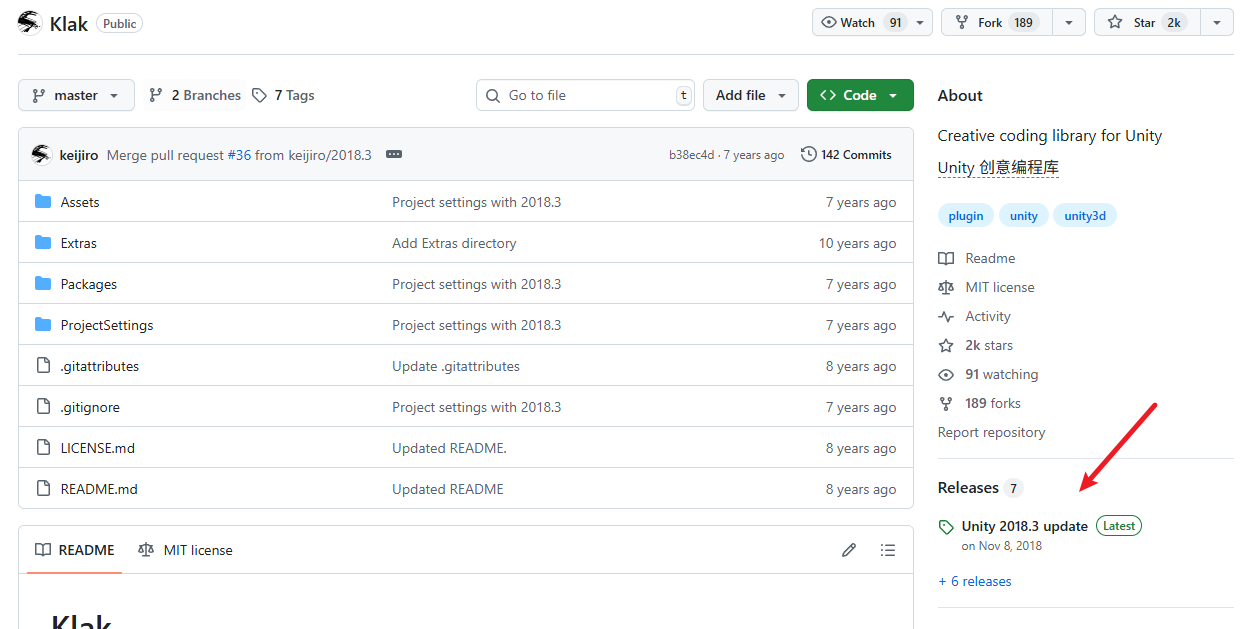Expand the Star lists dropdown arrow
This screenshot has width=1246, height=629.
coord(1217,22)
